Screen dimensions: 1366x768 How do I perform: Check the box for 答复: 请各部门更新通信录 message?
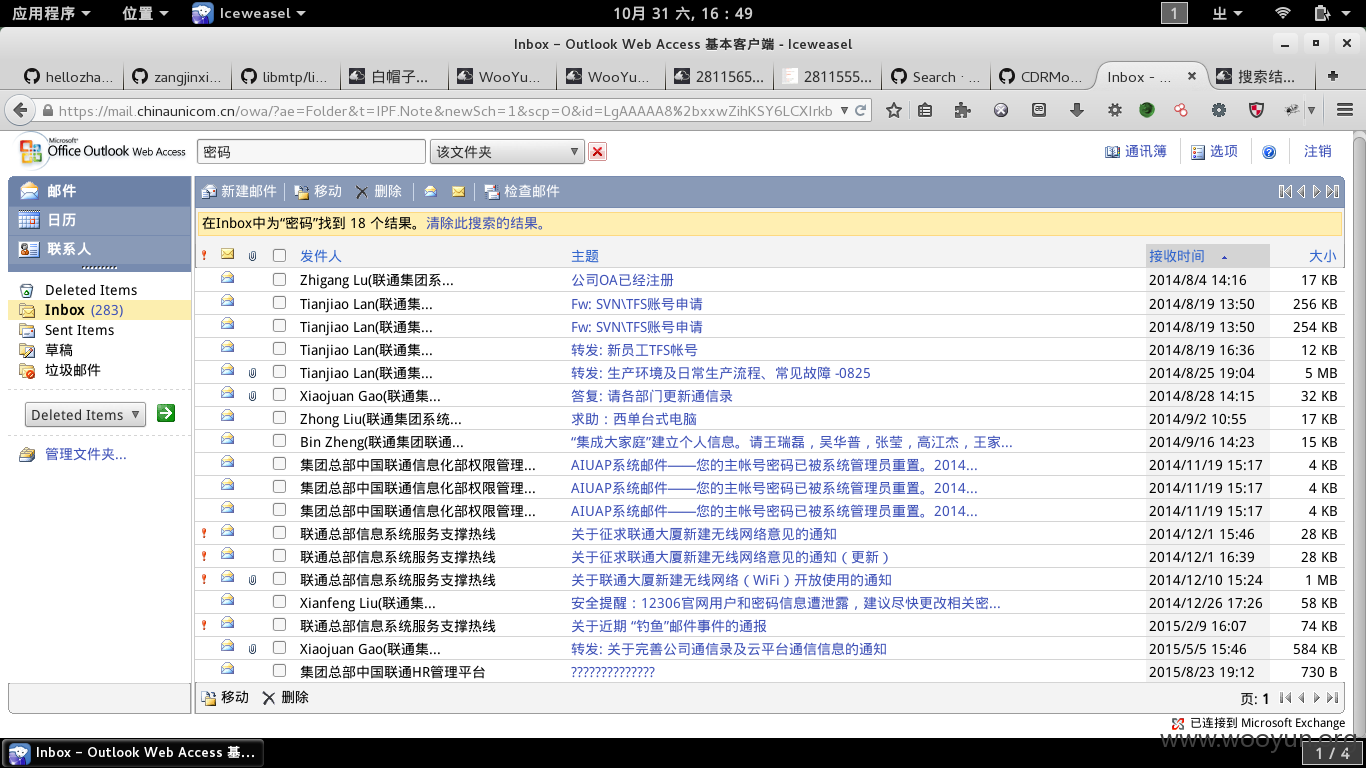(279, 395)
